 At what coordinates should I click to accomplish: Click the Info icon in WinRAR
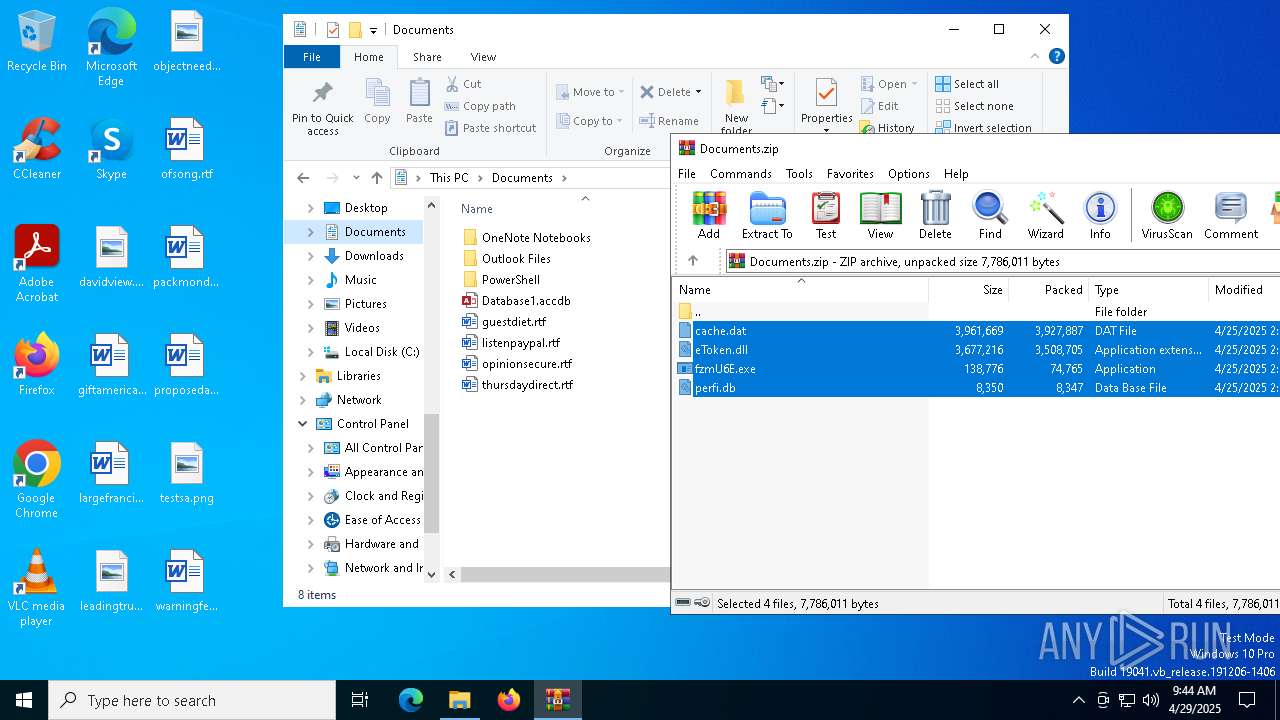(x=1100, y=216)
